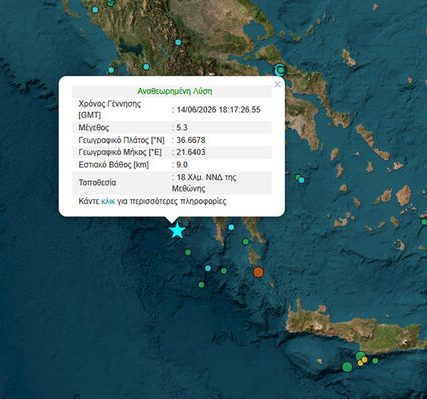Open the 'κλικ' link for more information

[x=108, y=201]
